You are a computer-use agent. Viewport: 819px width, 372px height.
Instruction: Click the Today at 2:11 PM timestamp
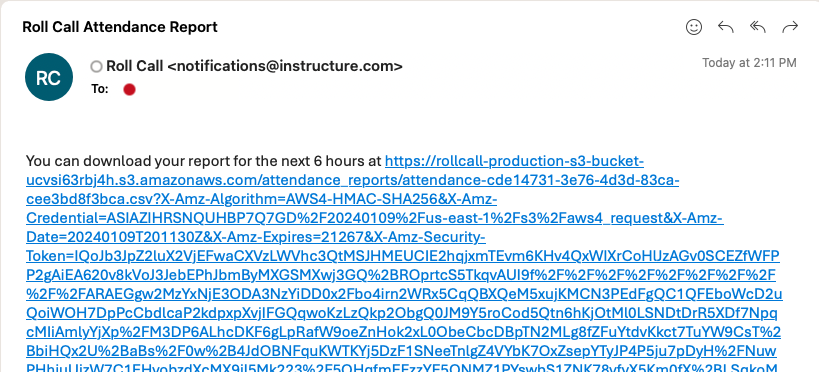tap(749, 63)
